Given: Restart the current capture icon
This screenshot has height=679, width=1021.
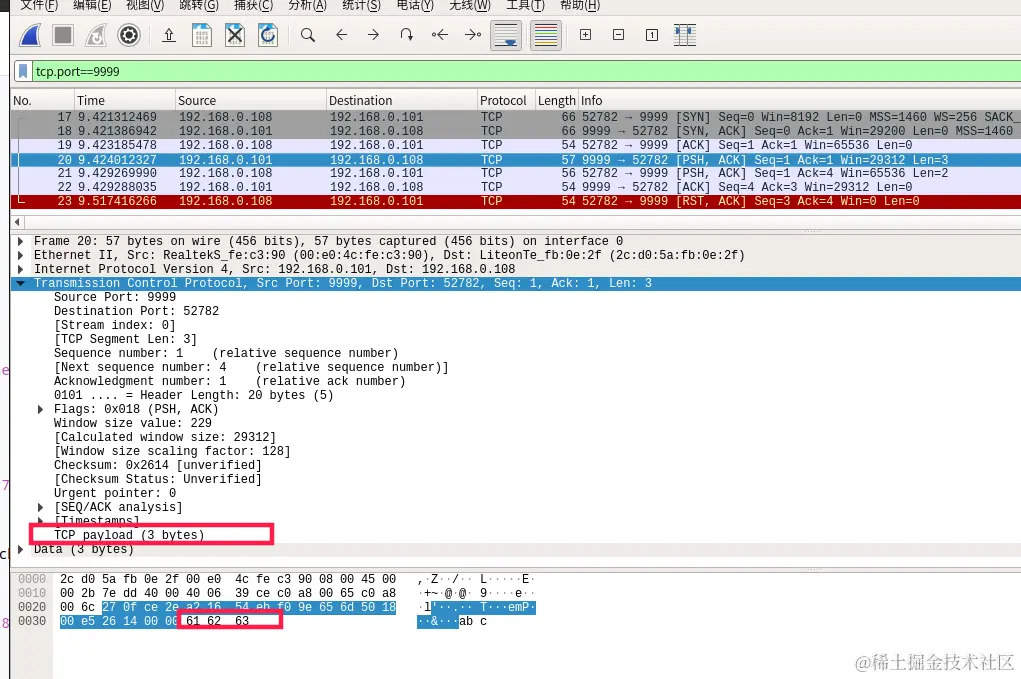Looking at the screenshot, I should tap(96, 35).
